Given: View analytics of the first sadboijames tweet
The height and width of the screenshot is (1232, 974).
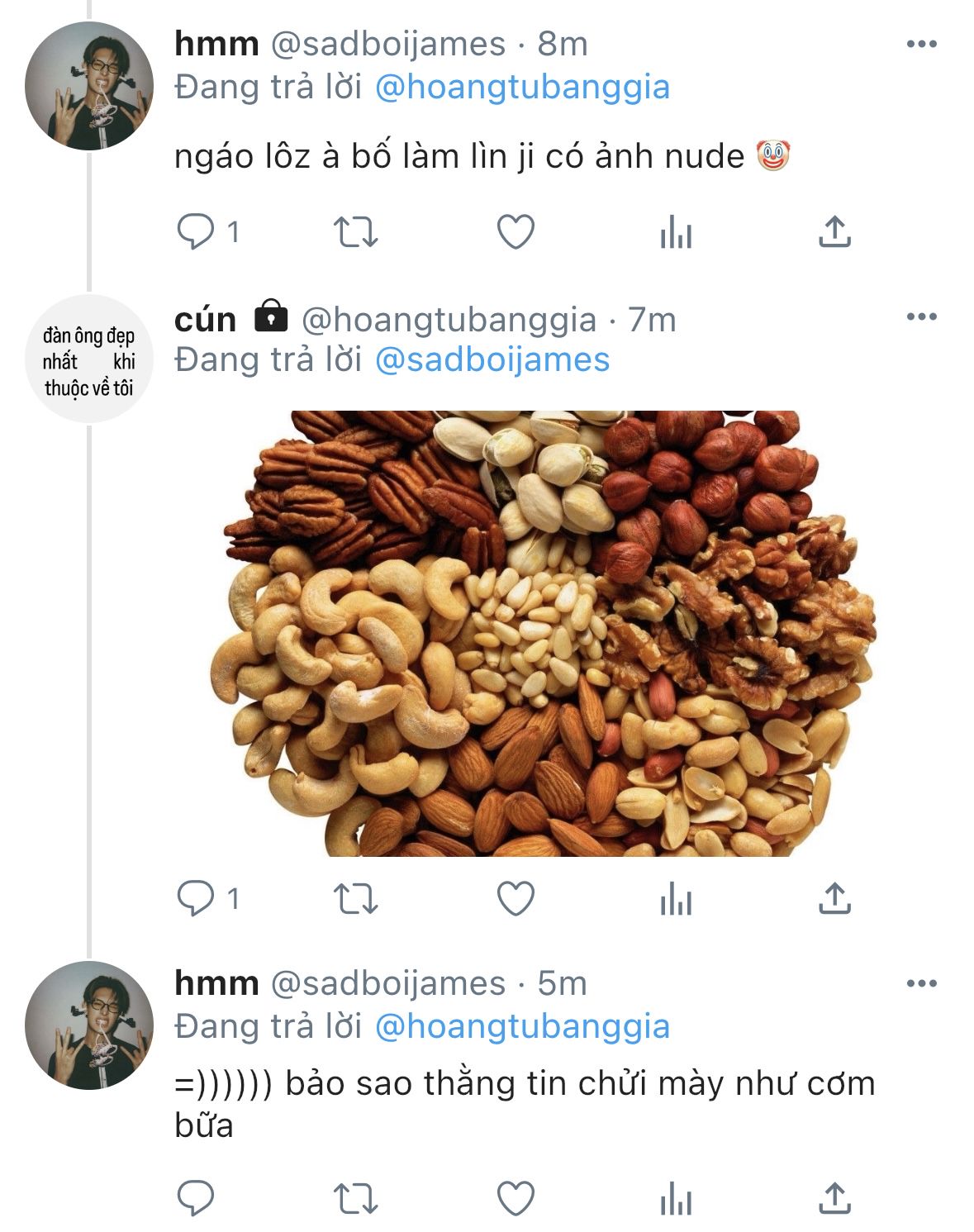Looking at the screenshot, I should (x=675, y=232).
